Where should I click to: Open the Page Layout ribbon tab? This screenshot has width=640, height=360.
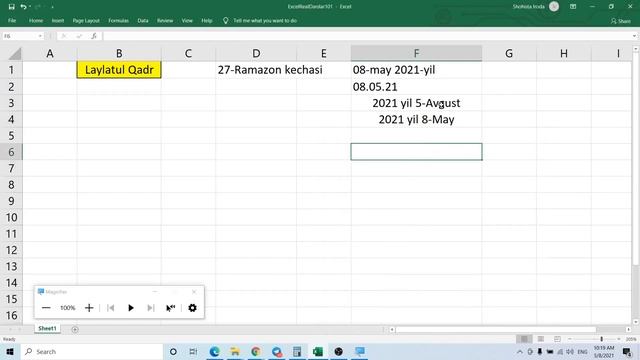(86, 20)
